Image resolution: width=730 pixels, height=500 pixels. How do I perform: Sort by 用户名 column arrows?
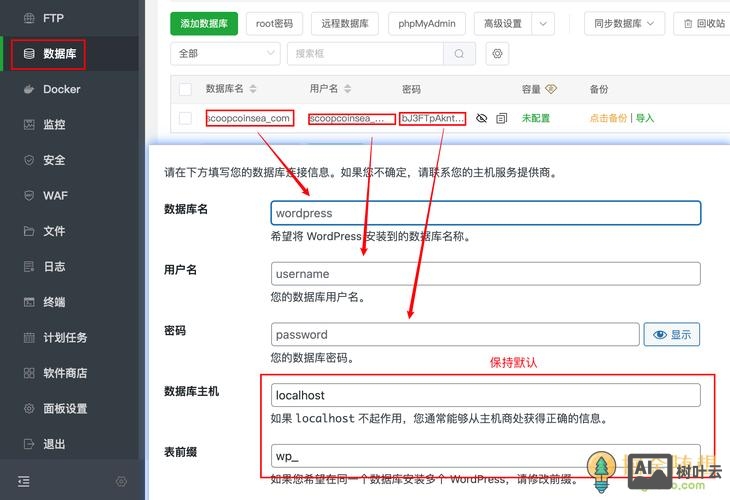pos(347,88)
